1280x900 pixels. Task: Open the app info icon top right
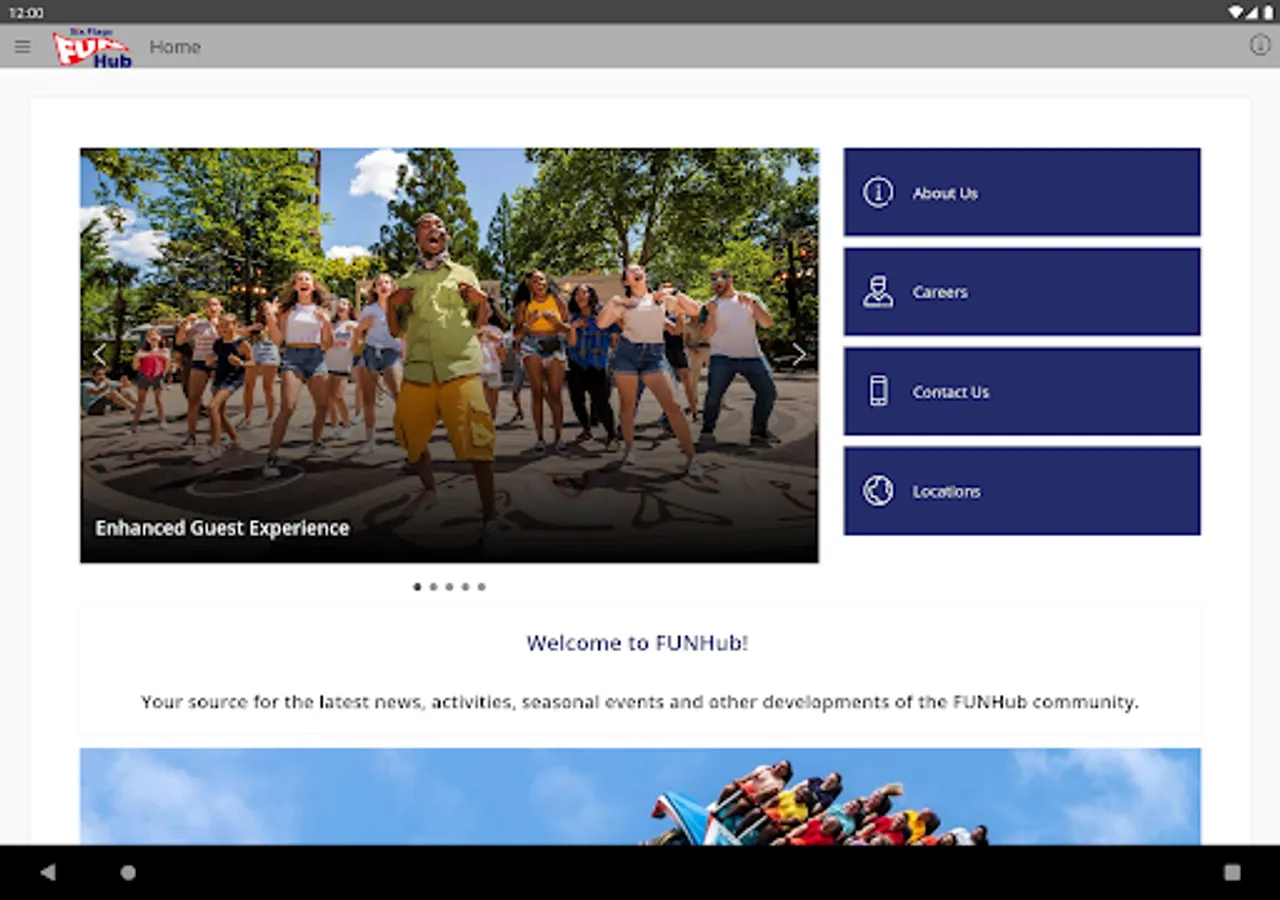(1258, 44)
